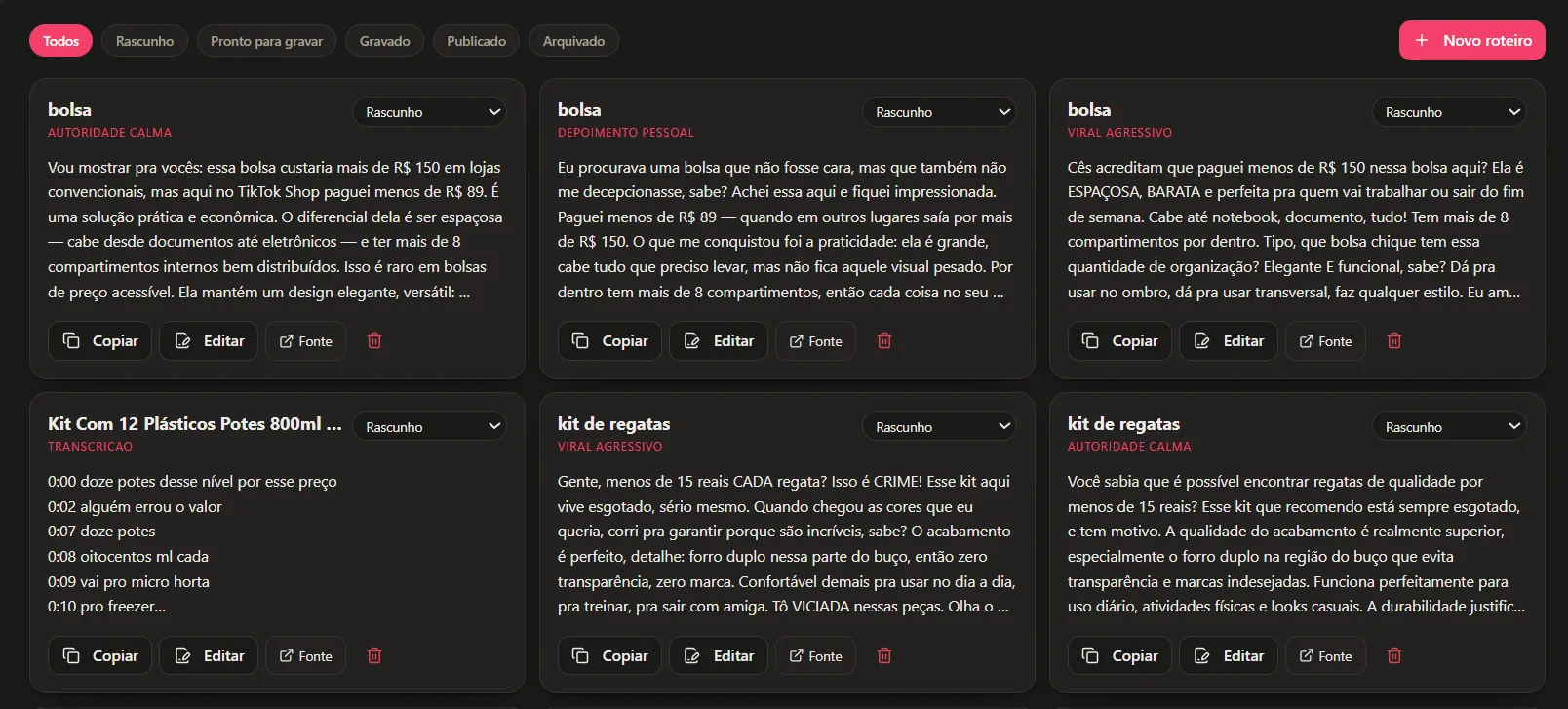This screenshot has width=1568, height=709.
Task: Delete kit de regatas Viral Agressivo script
Action: coord(884,655)
